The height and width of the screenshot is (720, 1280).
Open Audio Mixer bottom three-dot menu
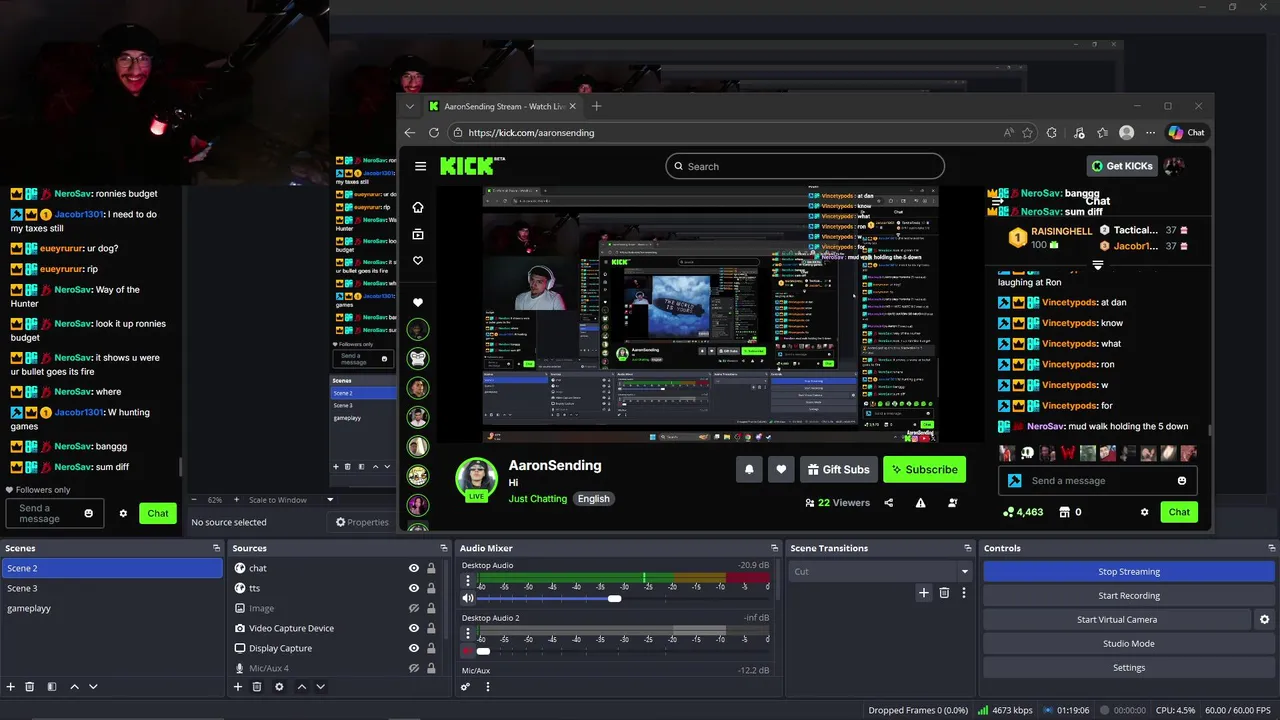[488, 687]
